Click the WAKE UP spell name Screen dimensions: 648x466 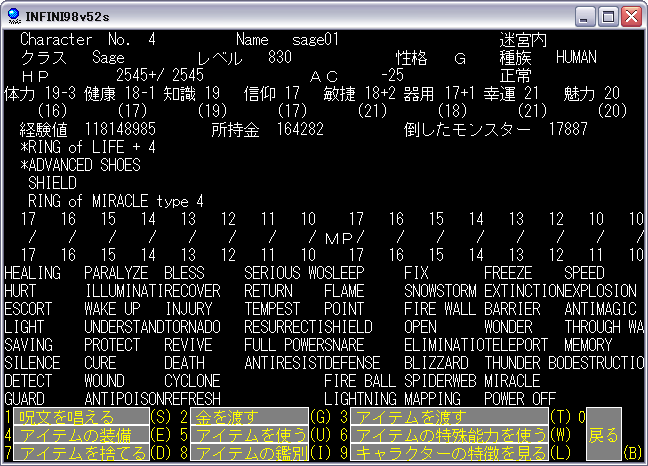[112, 309]
